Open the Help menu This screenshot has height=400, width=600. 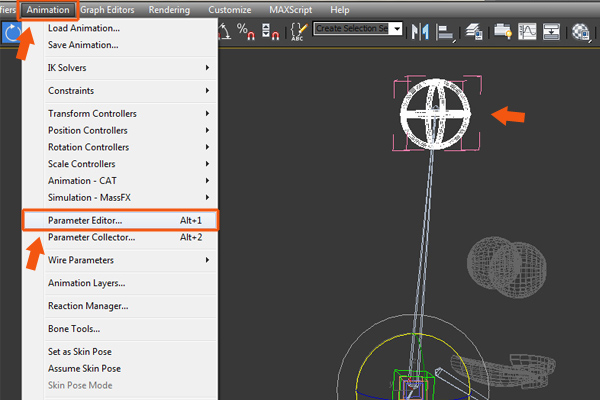coord(339,10)
